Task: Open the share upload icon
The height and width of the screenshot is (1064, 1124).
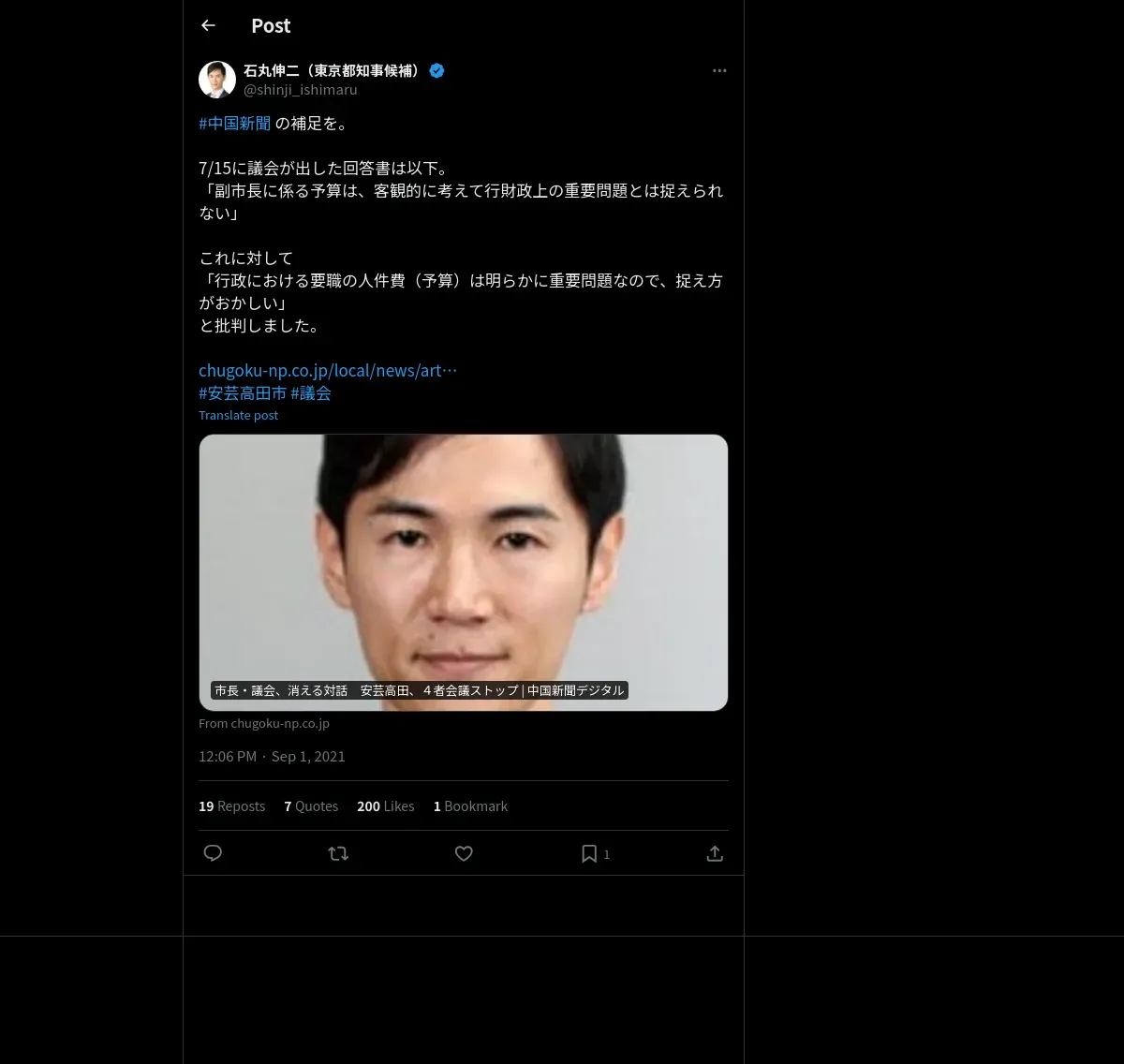Action: click(x=715, y=853)
